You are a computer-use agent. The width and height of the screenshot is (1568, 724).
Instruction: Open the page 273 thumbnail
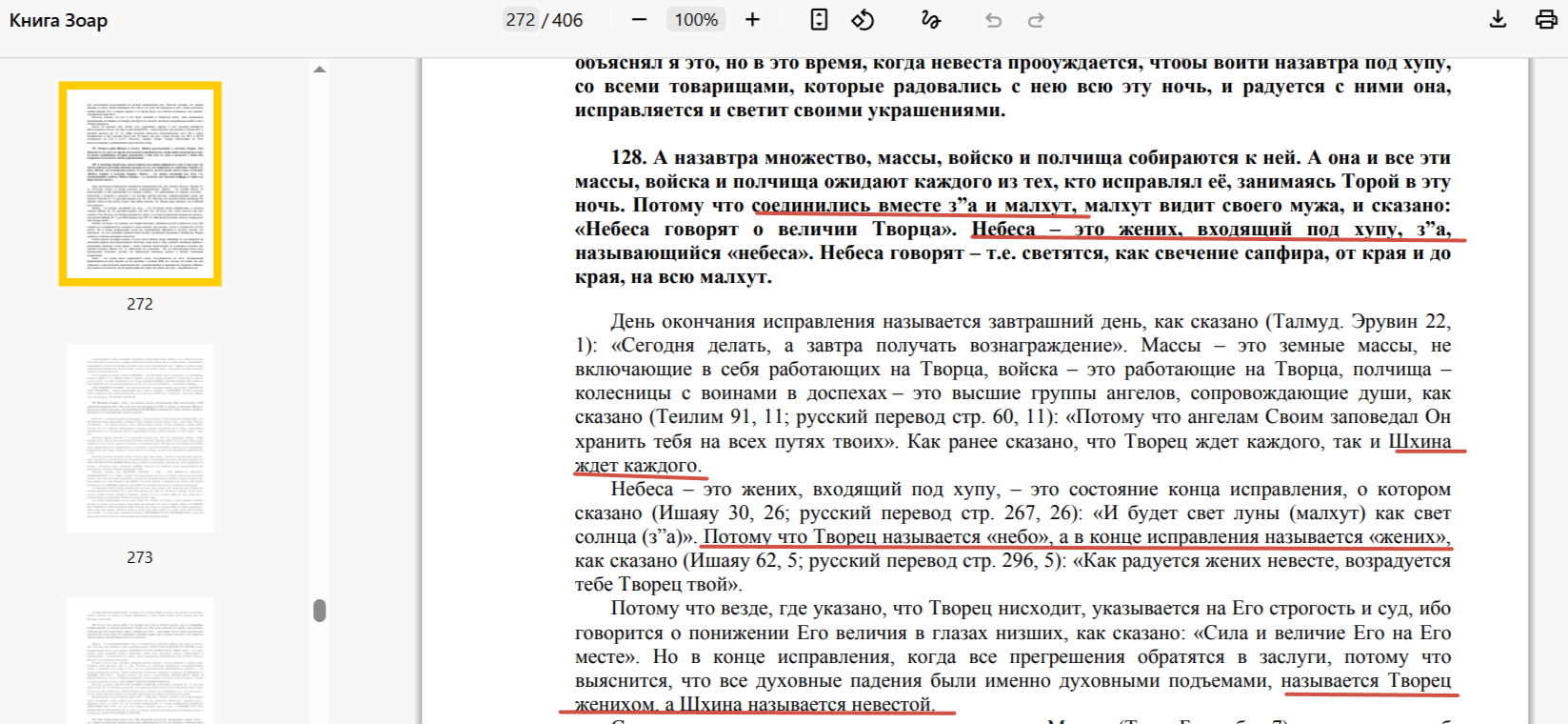click(140, 438)
